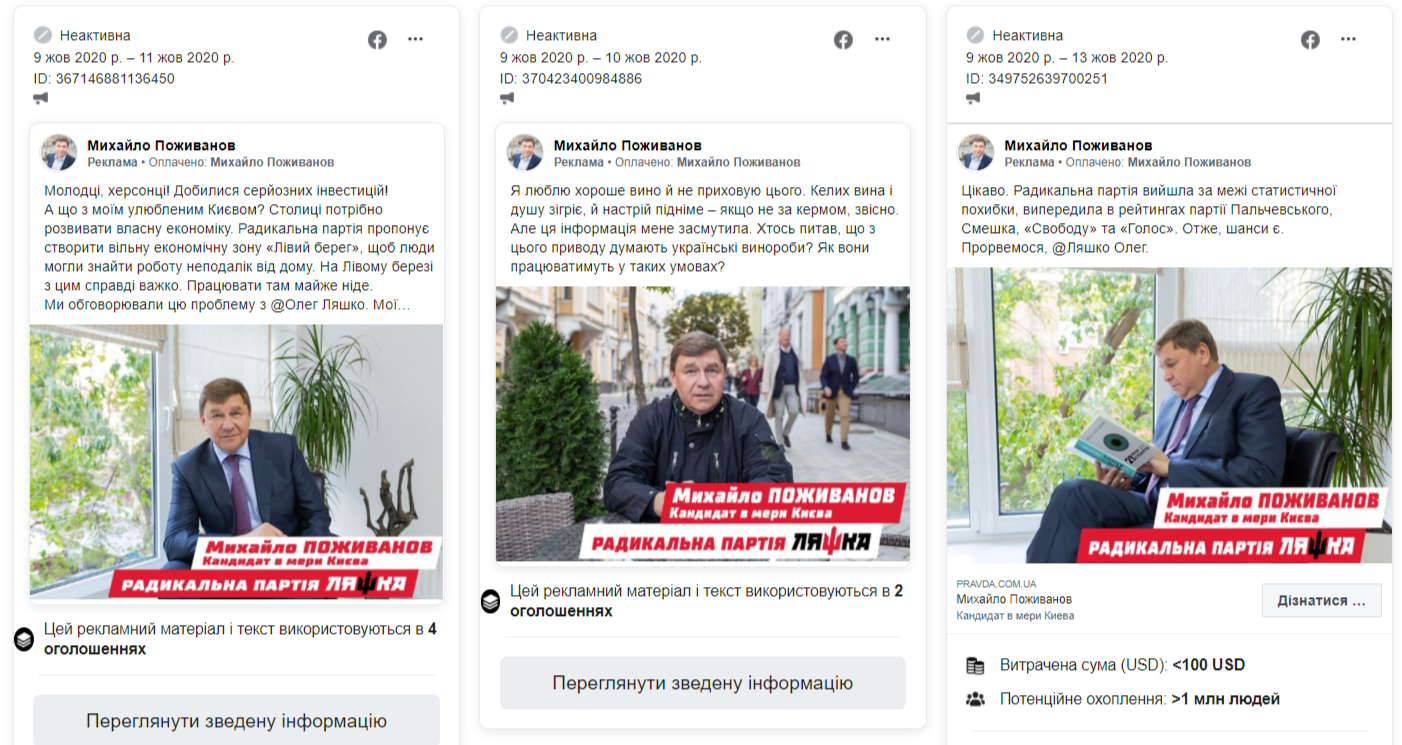
Task: Click Facebook platform icon on third ad card
Action: [x=1311, y=40]
